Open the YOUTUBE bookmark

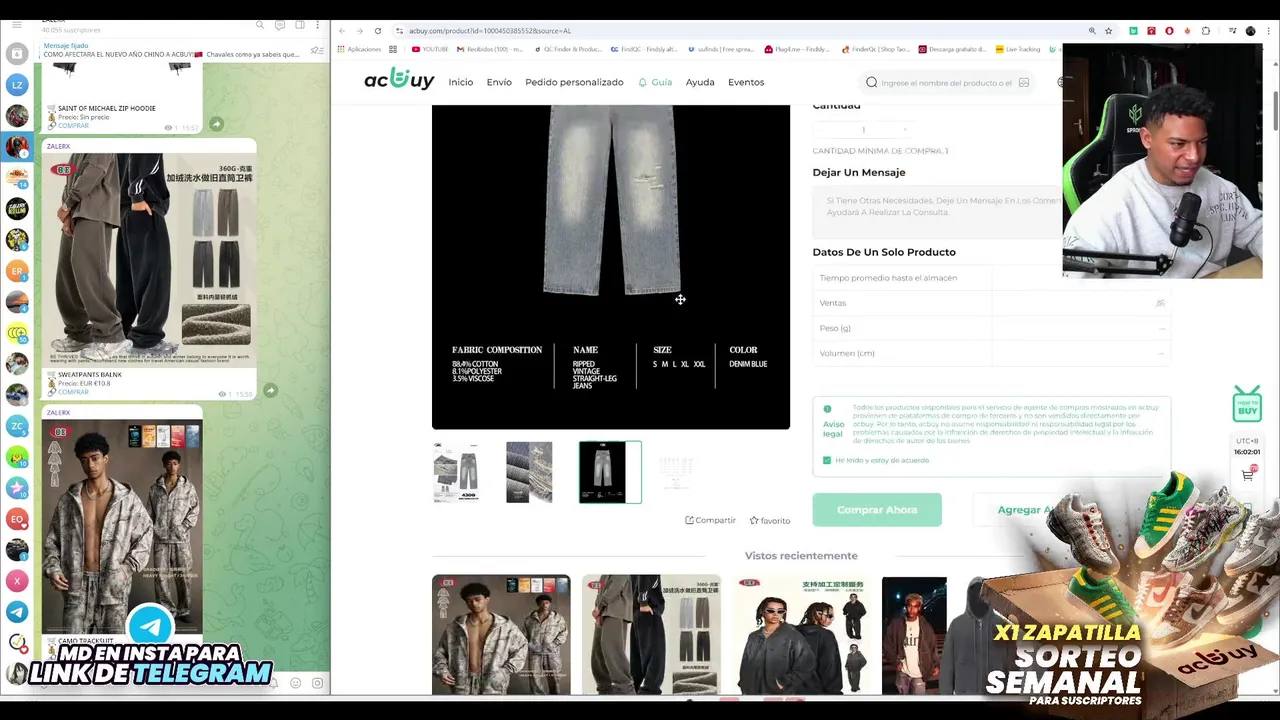[x=430, y=49]
